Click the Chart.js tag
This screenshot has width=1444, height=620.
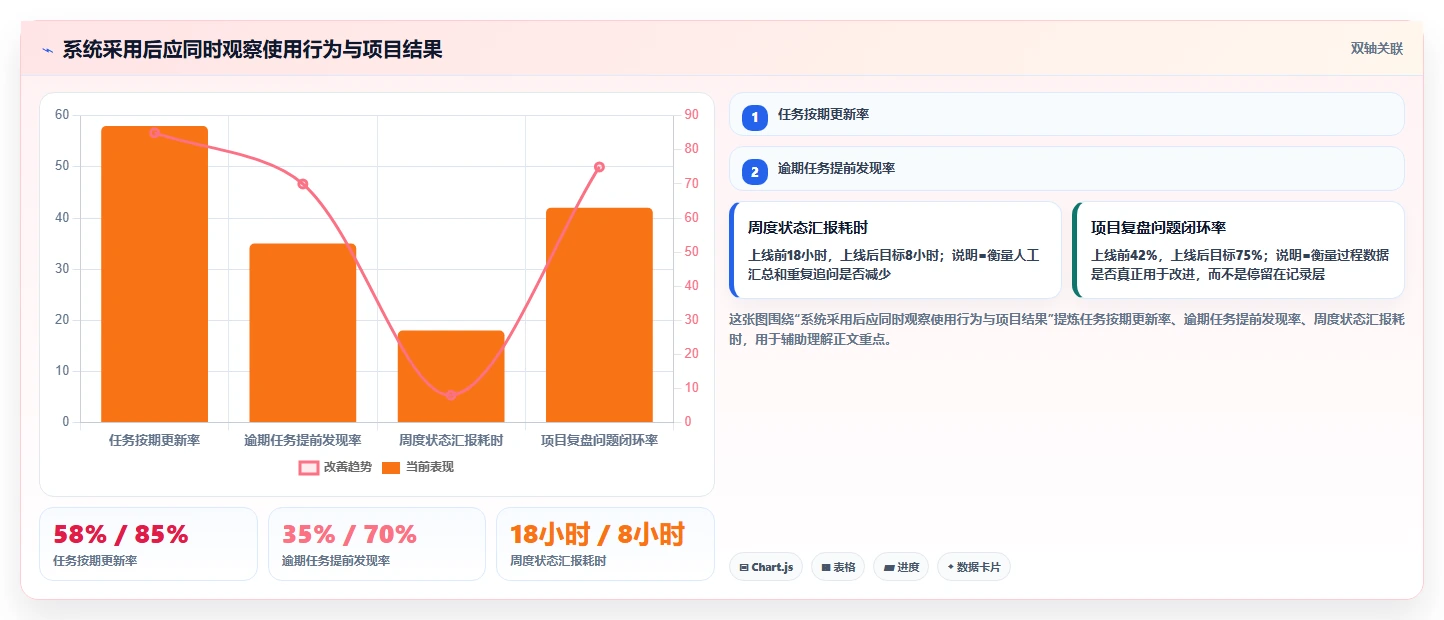click(766, 567)
